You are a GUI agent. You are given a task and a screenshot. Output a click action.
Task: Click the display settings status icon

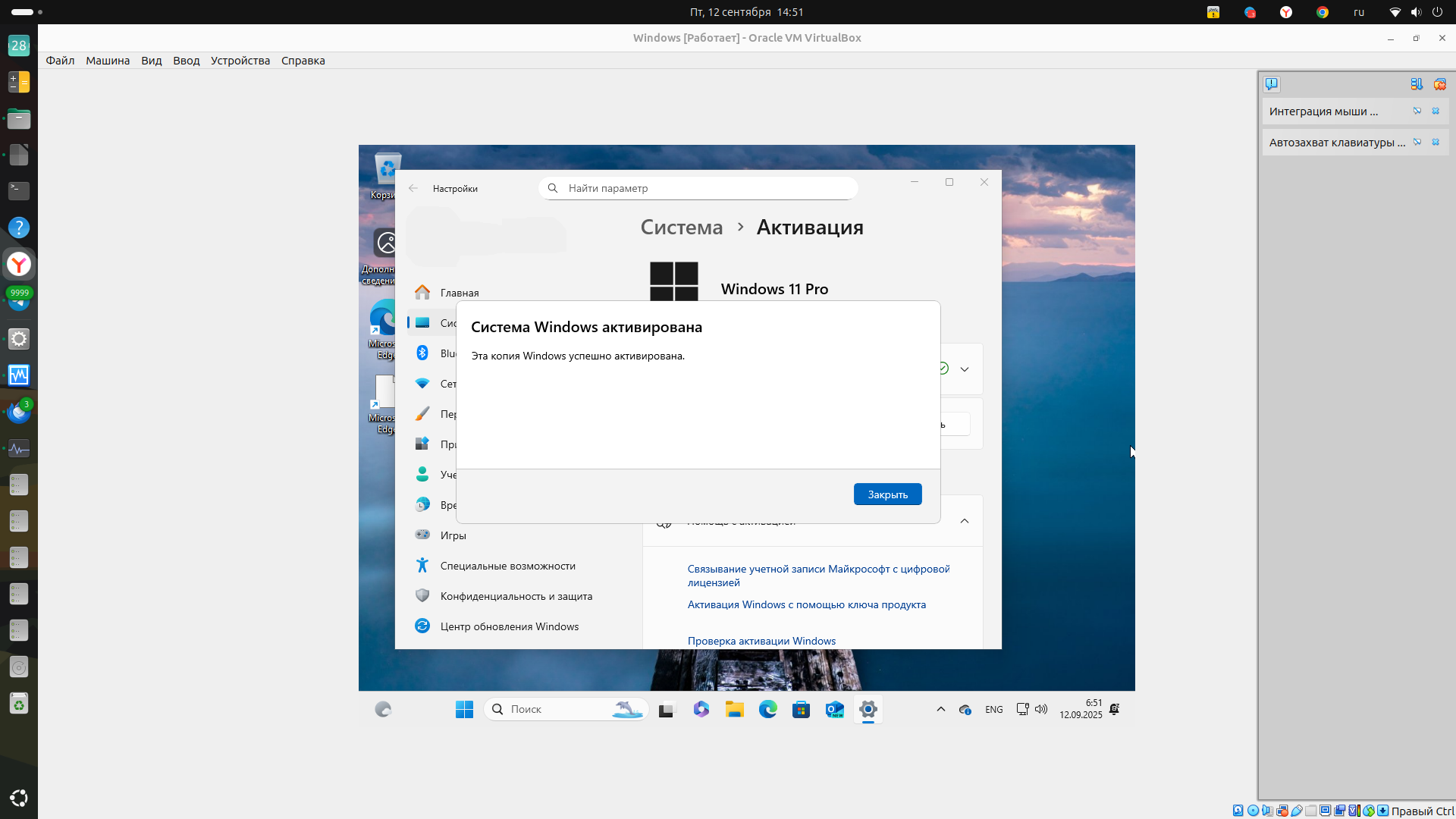point(1326,811)
